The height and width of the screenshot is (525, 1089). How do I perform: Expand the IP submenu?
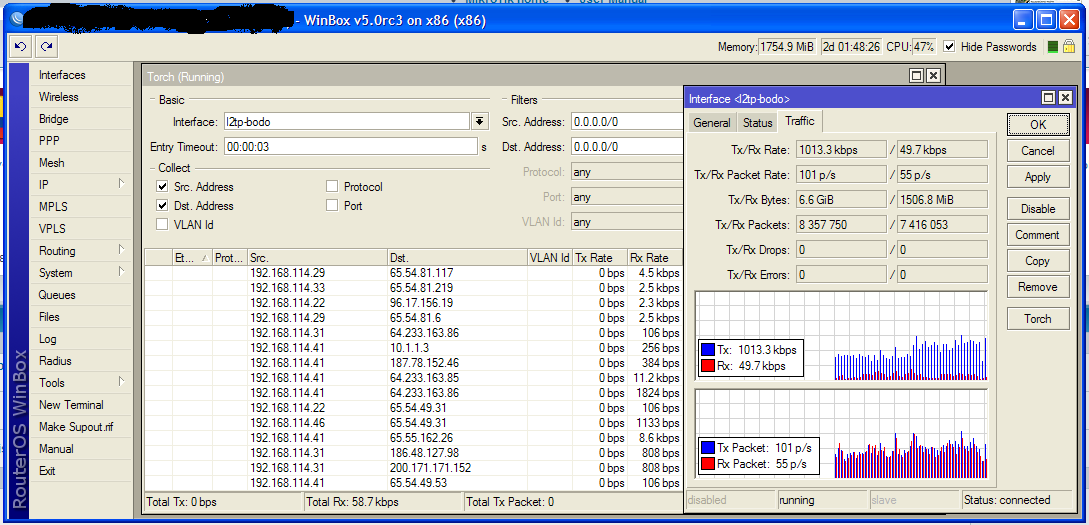(121, 184)
